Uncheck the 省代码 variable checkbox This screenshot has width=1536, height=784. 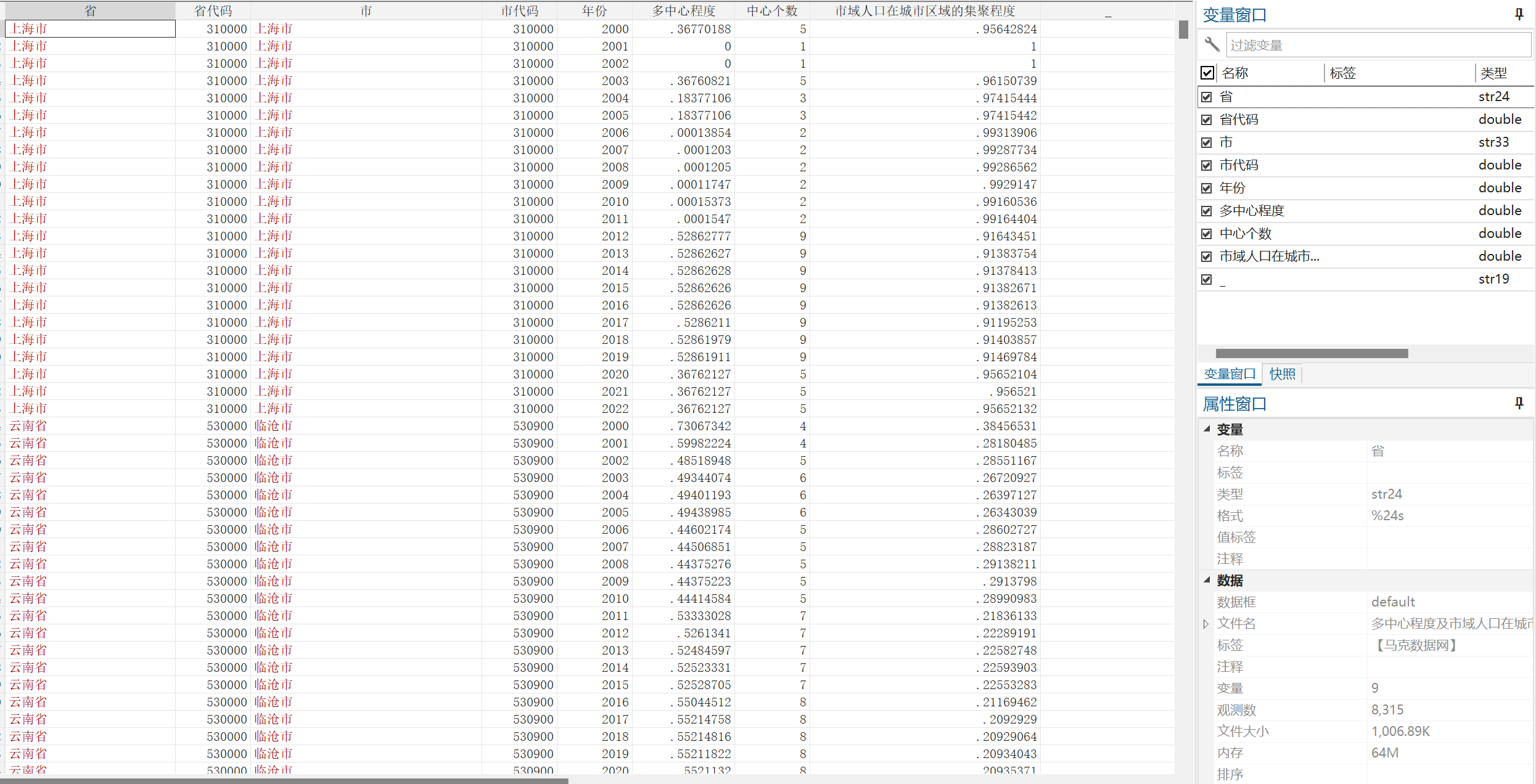[x=1207, y=120]
